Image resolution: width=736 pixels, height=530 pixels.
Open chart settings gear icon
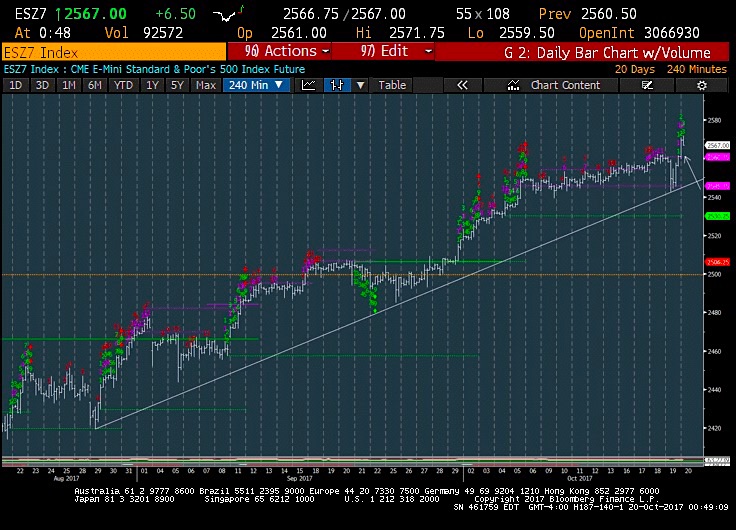(x=702, y=85)
